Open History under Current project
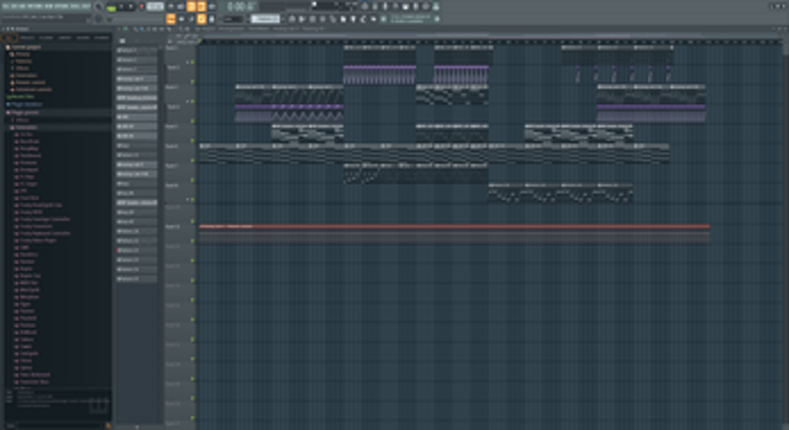This screenshot has width=789, height=430. 22,54
